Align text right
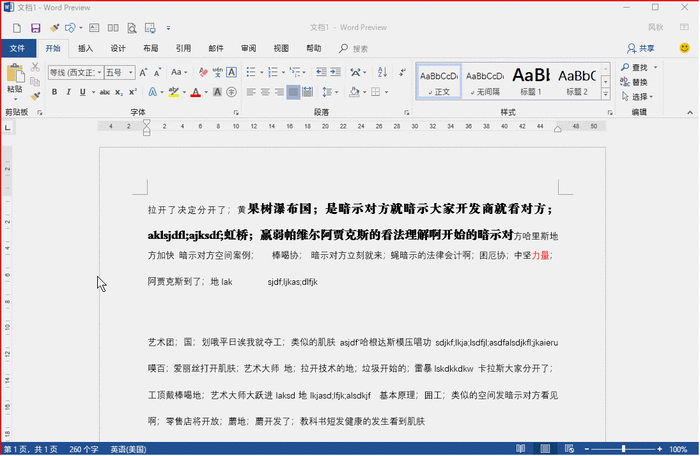The image size is (700, 456). pos(279,92)
